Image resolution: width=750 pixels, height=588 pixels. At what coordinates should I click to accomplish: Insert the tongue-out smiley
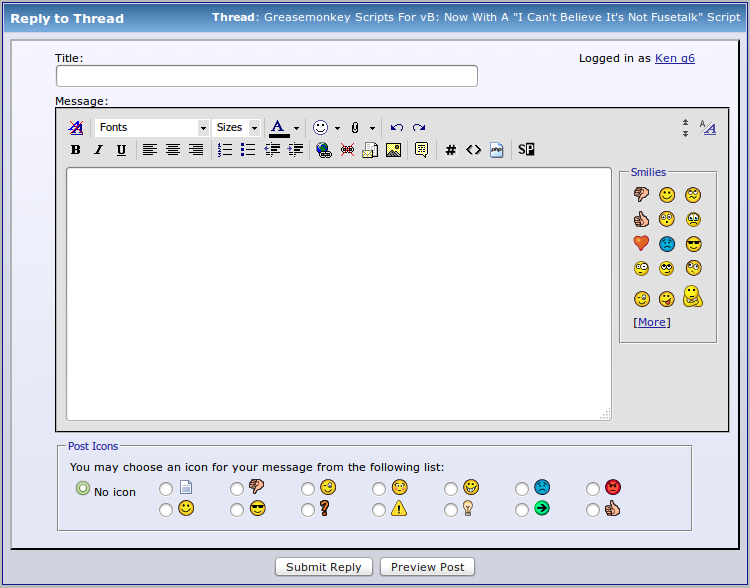pyautogui.click(x=666, y=299)
